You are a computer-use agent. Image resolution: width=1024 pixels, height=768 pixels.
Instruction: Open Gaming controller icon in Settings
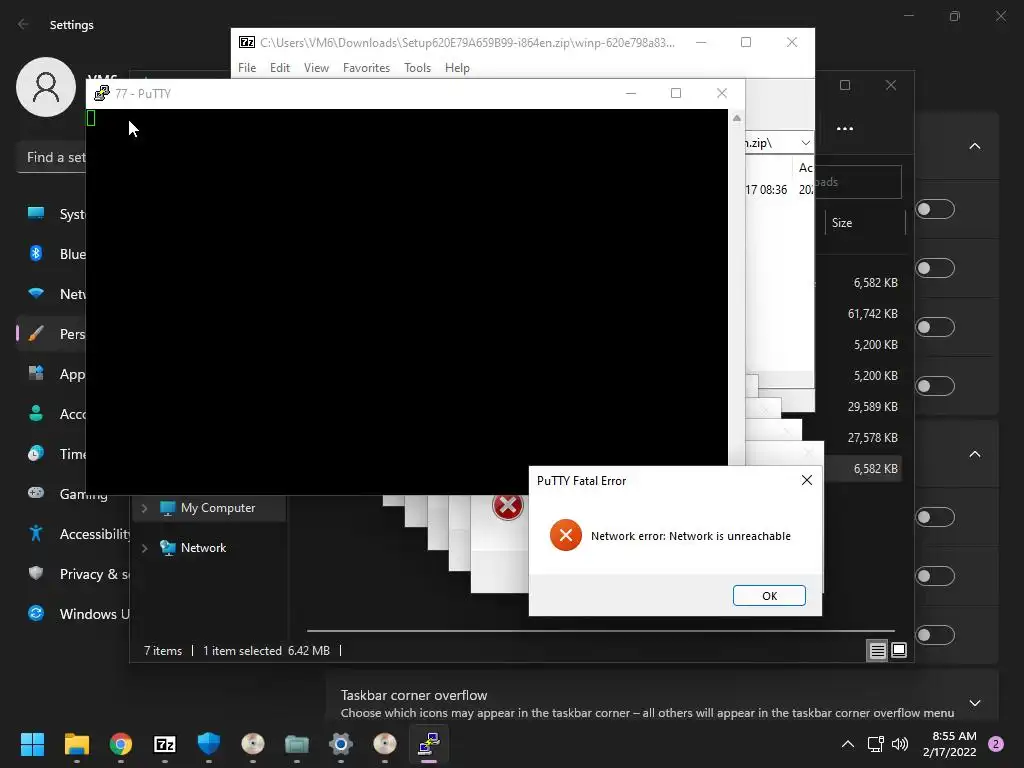coord(36,493)
